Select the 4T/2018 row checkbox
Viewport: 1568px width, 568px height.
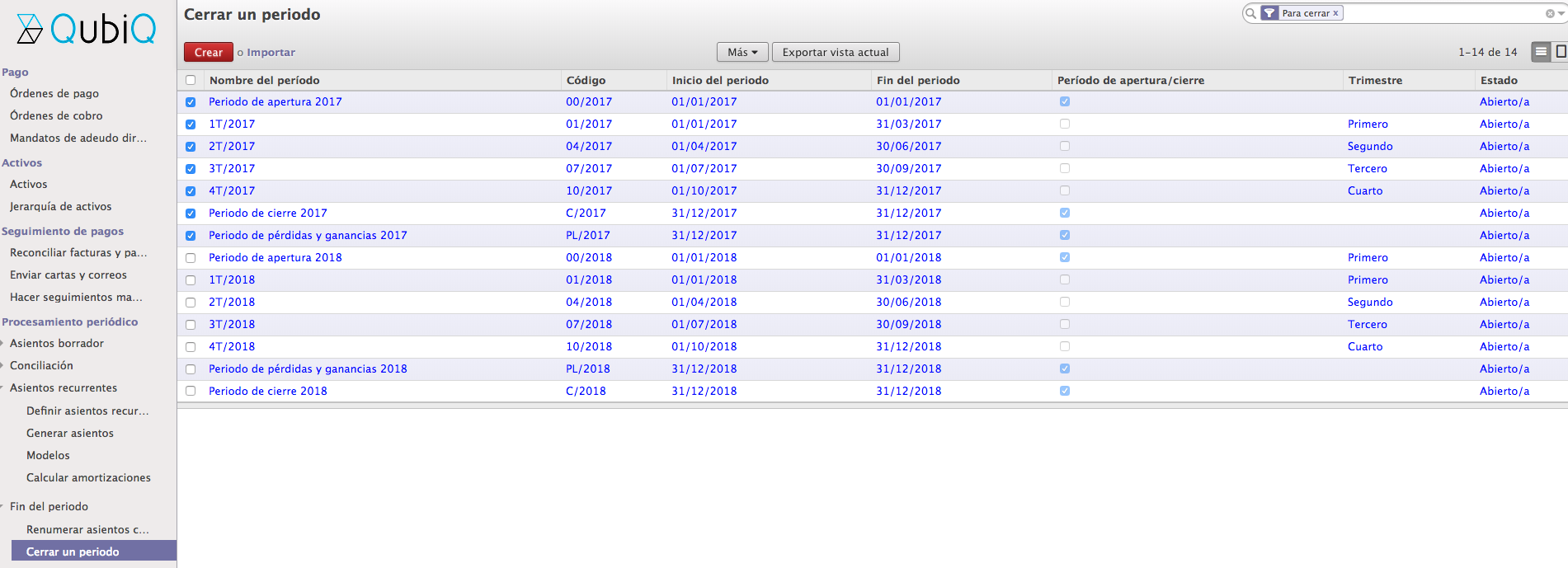(191, 347)
